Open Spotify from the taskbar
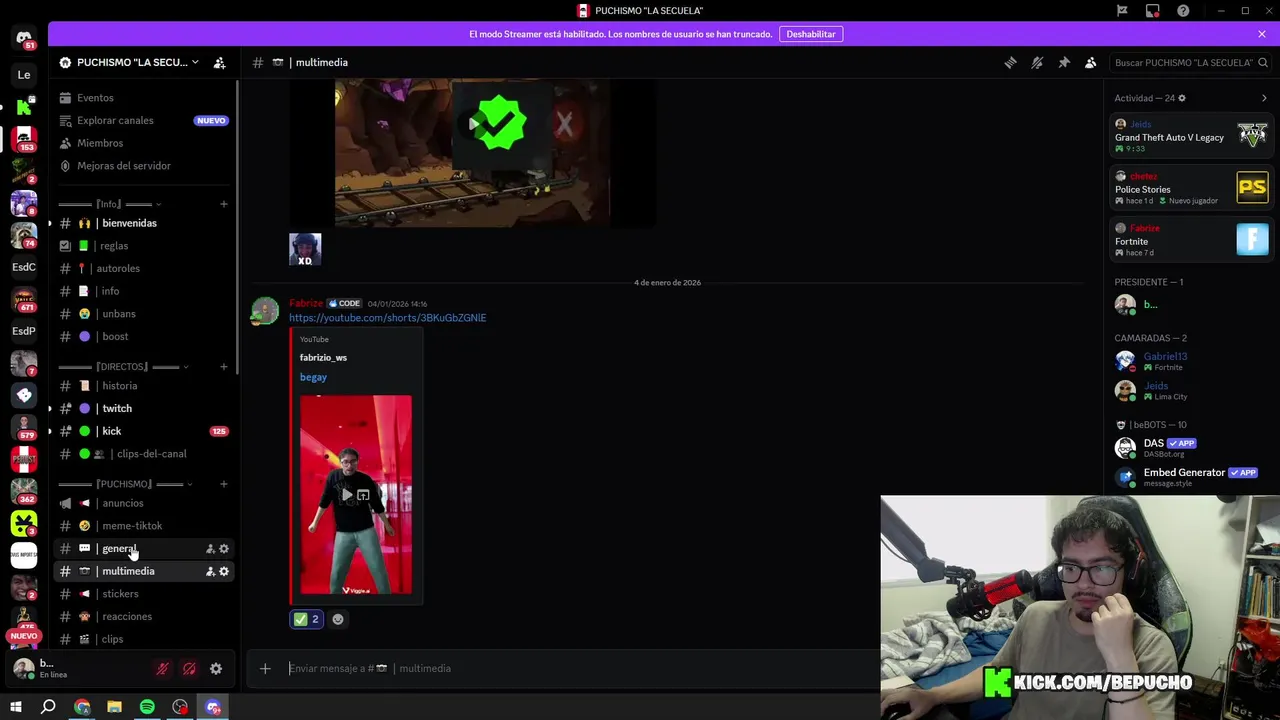The width and height of the screenshot is (1280, 720). tap(147, 707)
